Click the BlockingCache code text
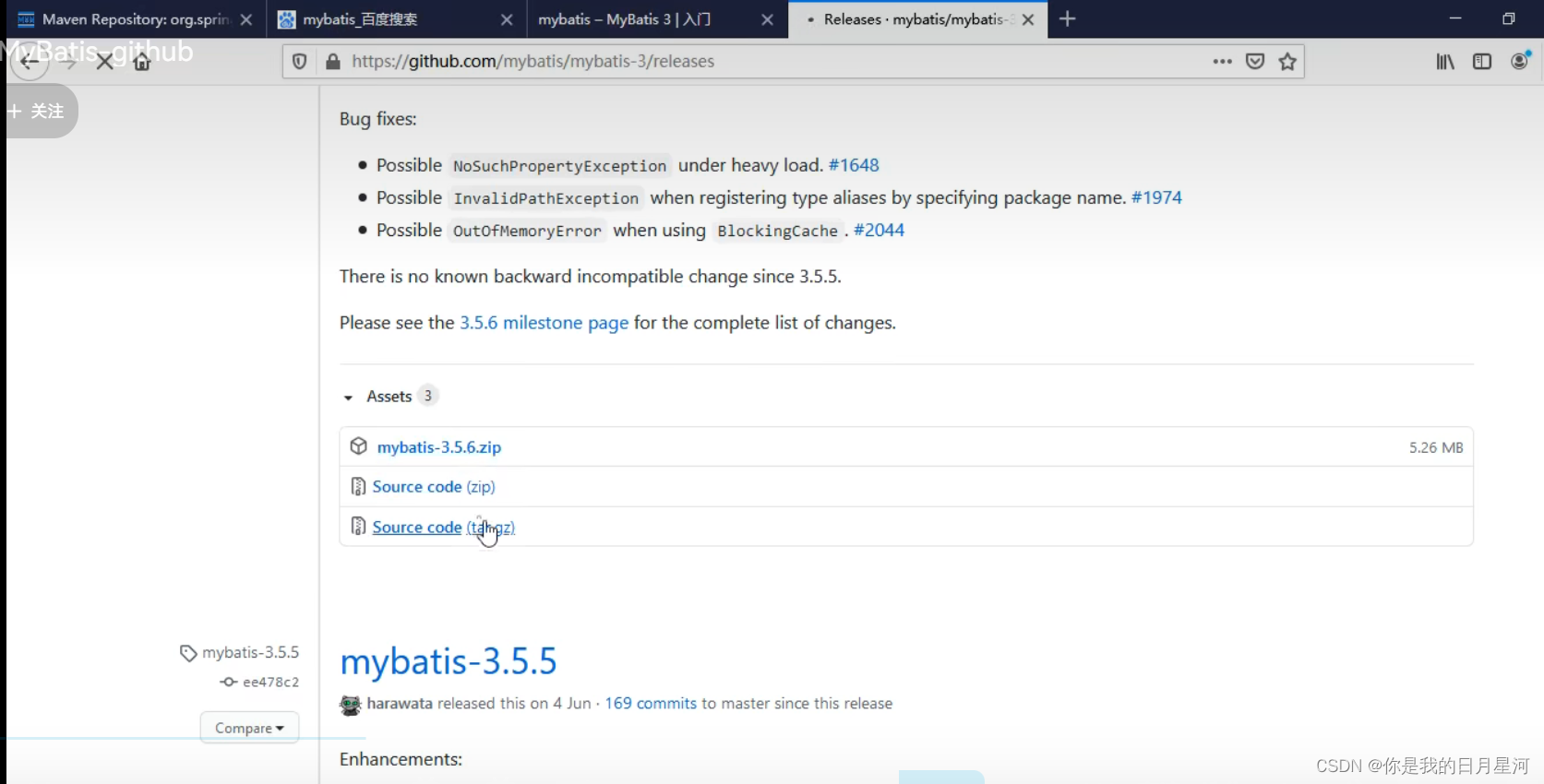The height and width of the screenshot is (784, 1544). pyautogui.click(x=777, y=231)
